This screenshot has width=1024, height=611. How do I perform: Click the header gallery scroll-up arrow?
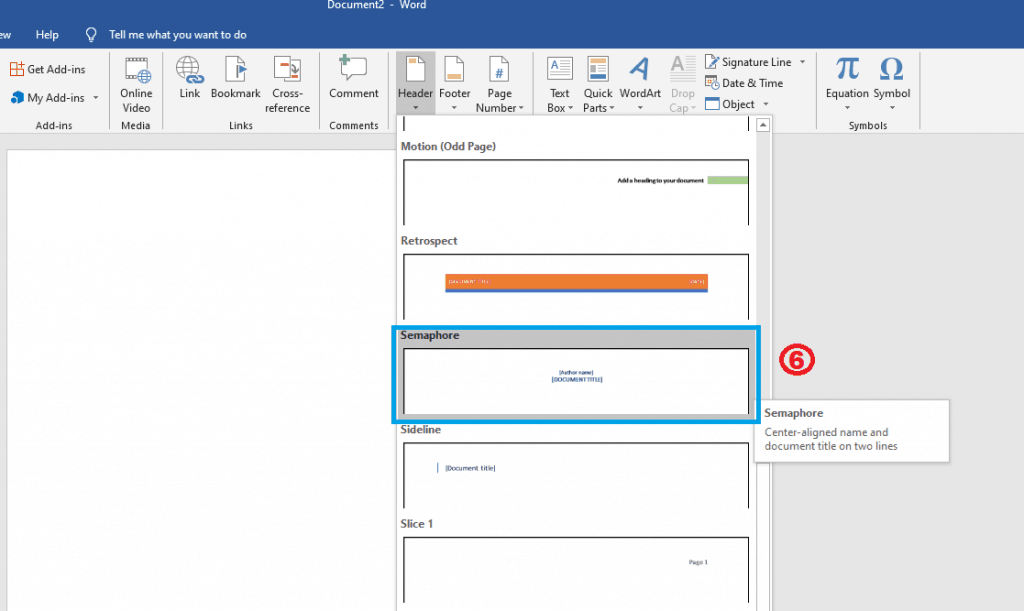pos(763,125)
